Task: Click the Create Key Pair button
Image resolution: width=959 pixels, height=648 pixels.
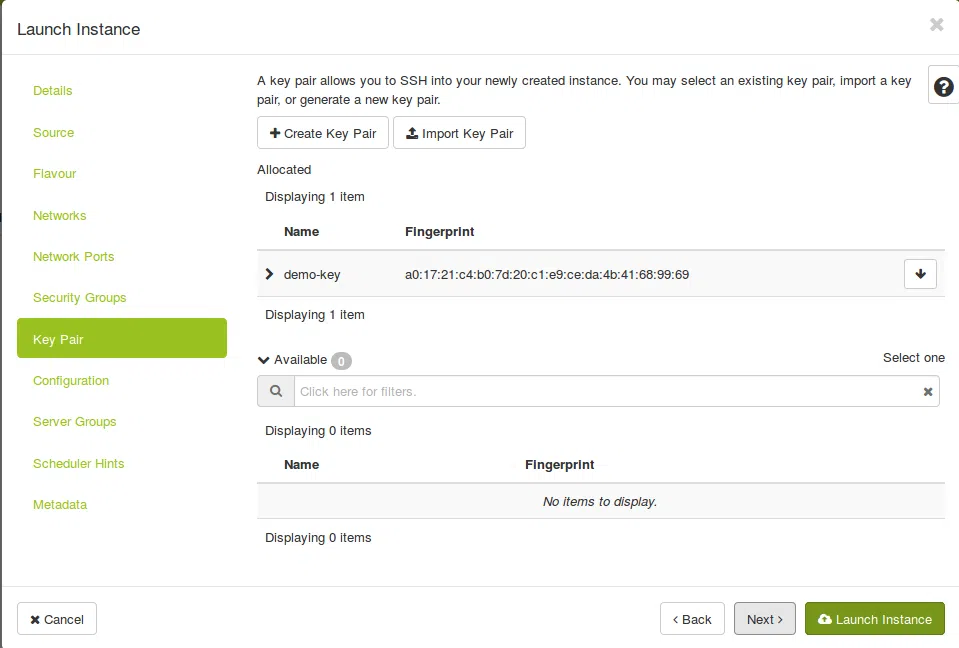Action: click(x=323, y=133)
